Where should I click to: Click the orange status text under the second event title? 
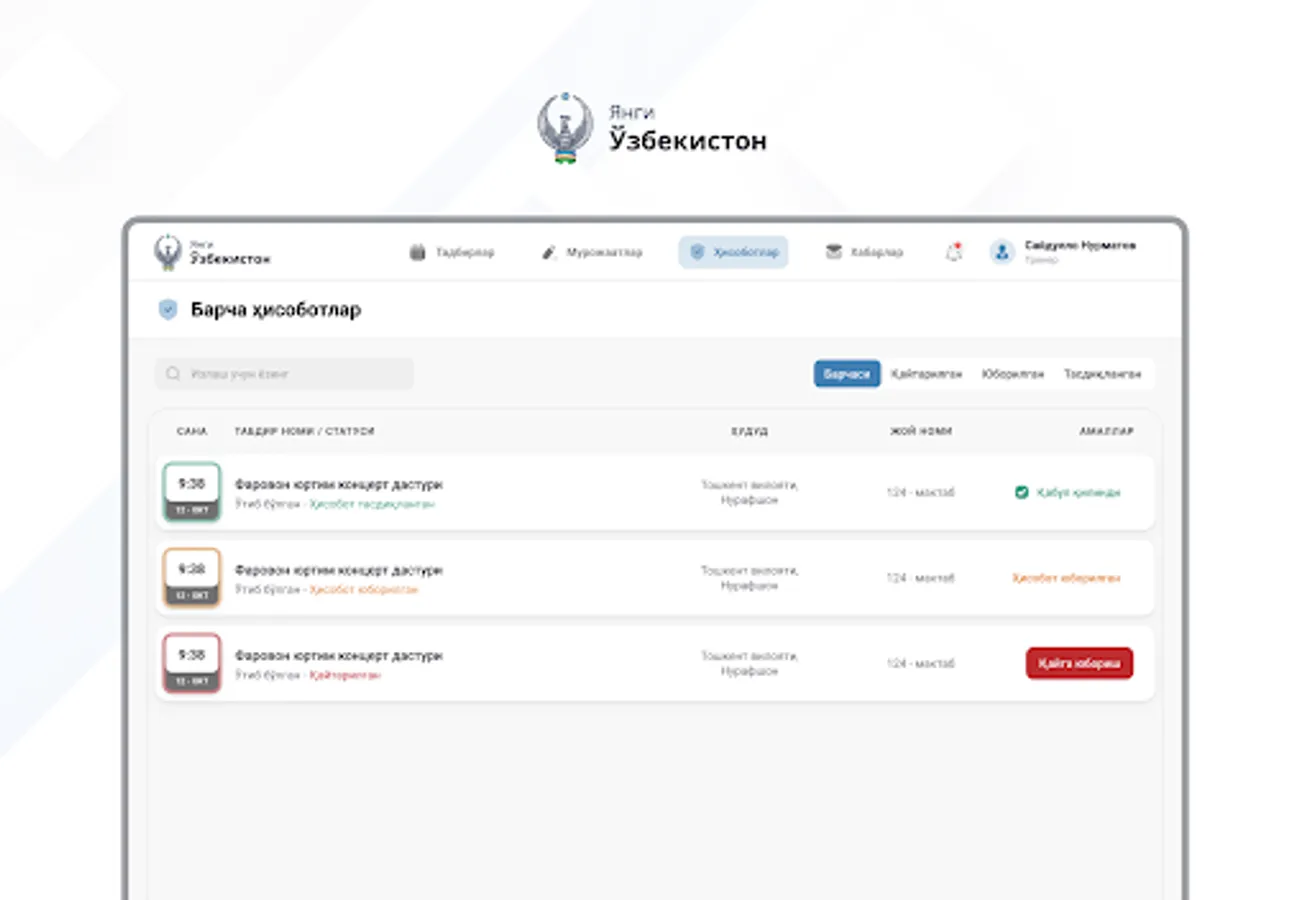coord(364,590)
